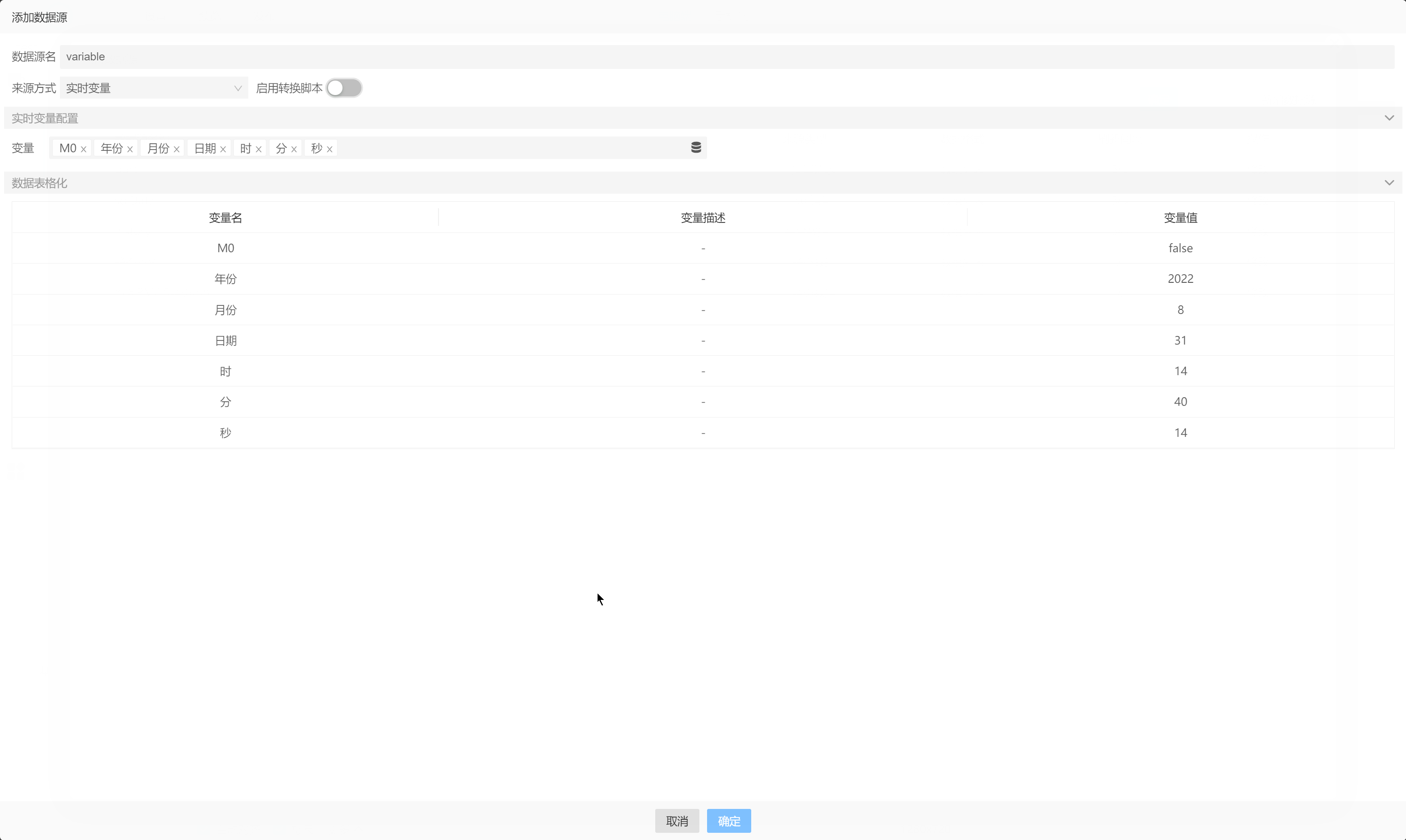Click the value false
1406x840 pixels.
tap(1180, 248)
